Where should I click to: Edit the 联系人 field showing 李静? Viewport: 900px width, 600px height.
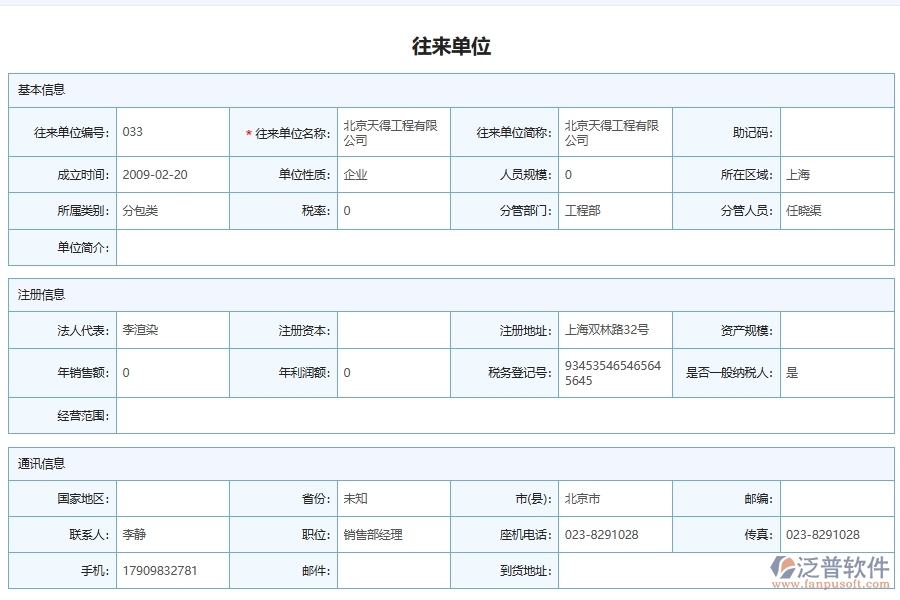[x=172, y=534]
